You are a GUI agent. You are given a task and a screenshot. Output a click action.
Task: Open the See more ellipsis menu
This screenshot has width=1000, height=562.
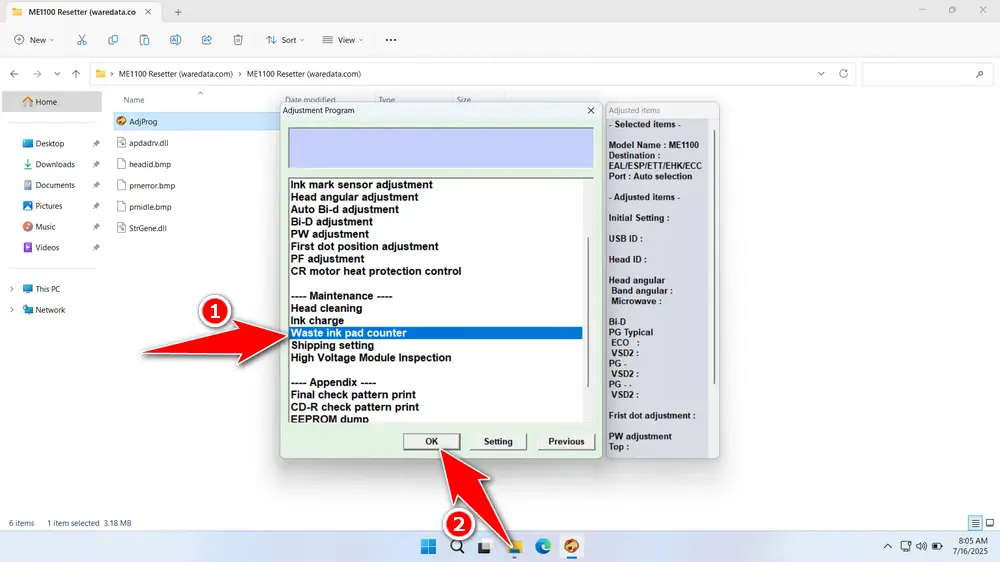[x=391, y=40]
